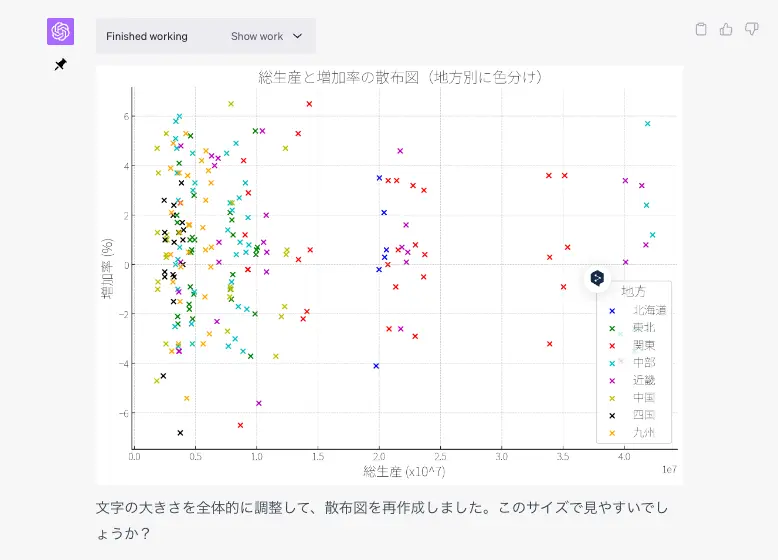Click the ChatGPT logo avatar
This screenshot has width=778, height=560.
coord(60,32)
